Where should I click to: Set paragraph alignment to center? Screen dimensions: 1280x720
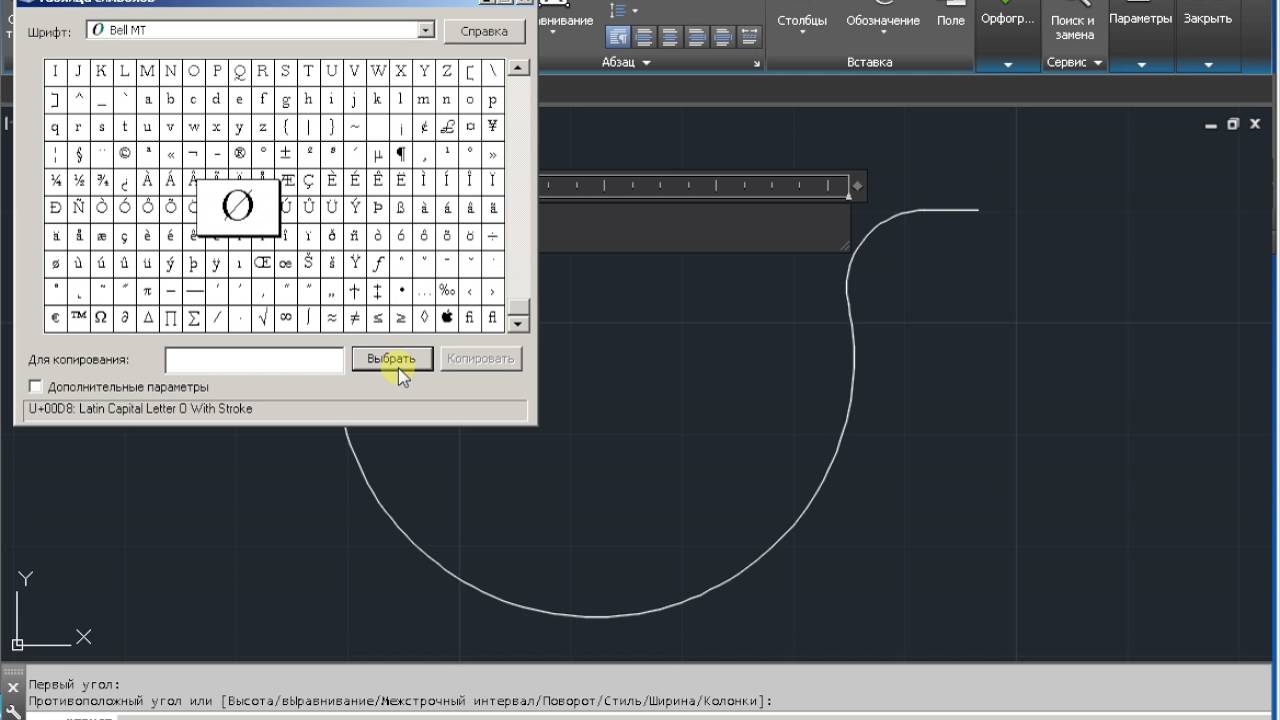(669, 37)
